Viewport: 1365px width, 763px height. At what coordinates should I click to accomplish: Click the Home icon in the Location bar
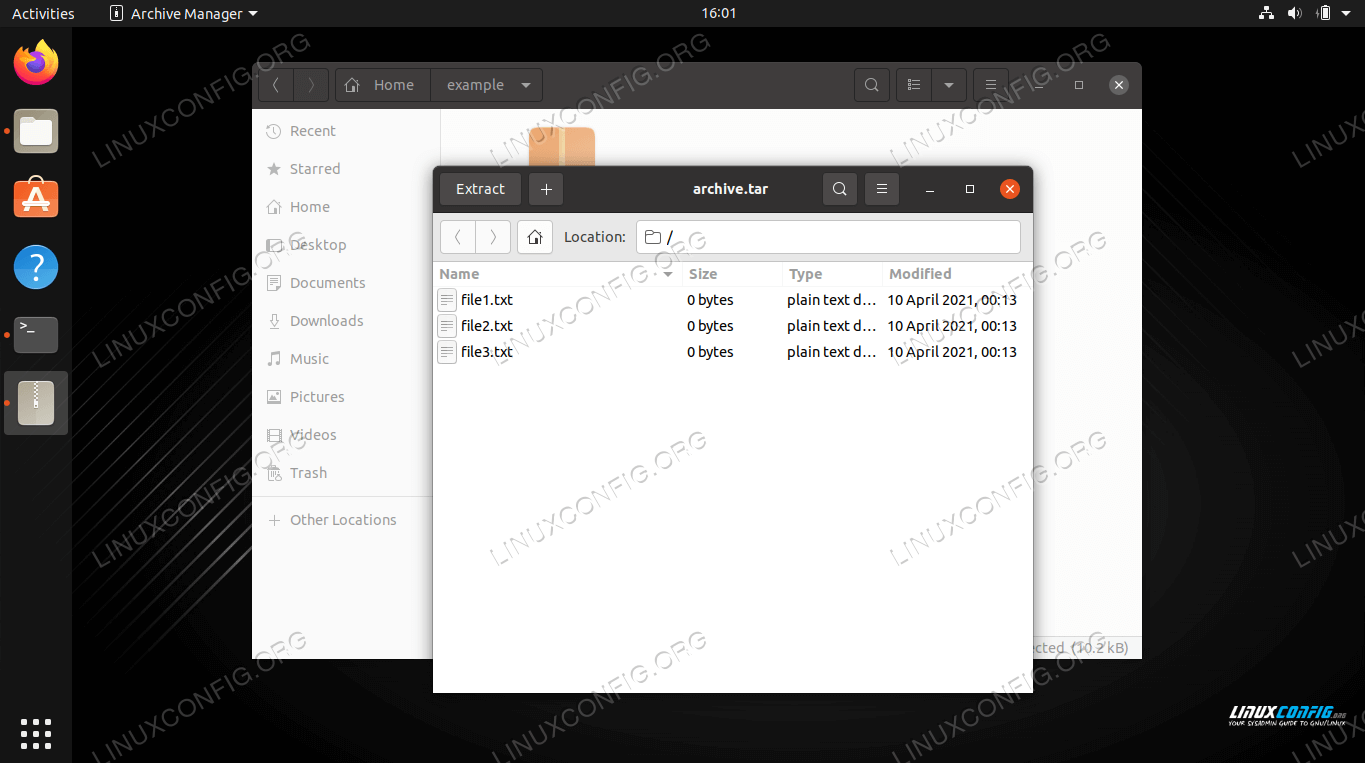pyautogui.click(x=534, y=237)
